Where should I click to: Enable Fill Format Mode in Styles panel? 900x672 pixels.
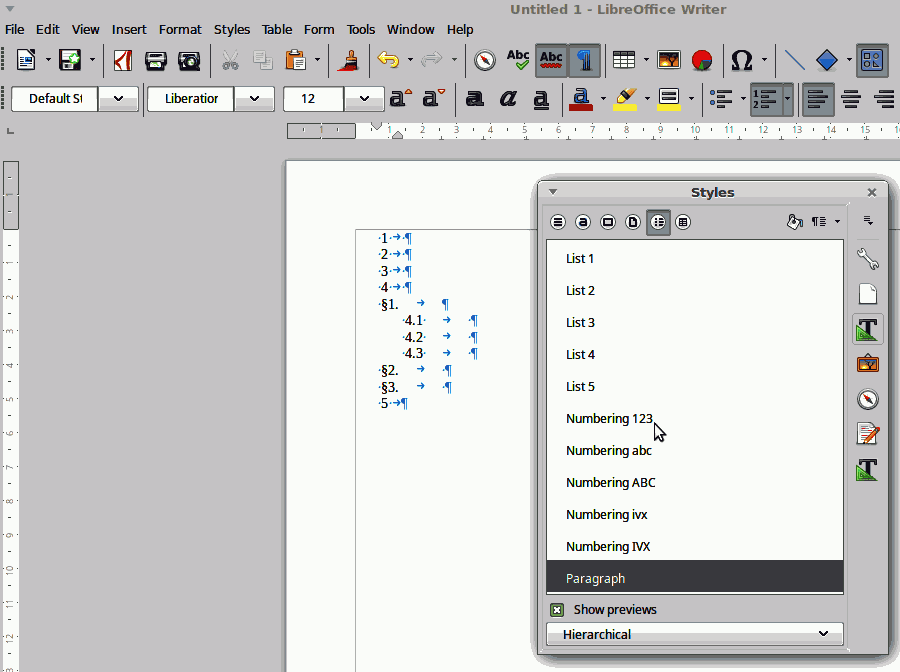pyautogui.click(x=795, y=221)
